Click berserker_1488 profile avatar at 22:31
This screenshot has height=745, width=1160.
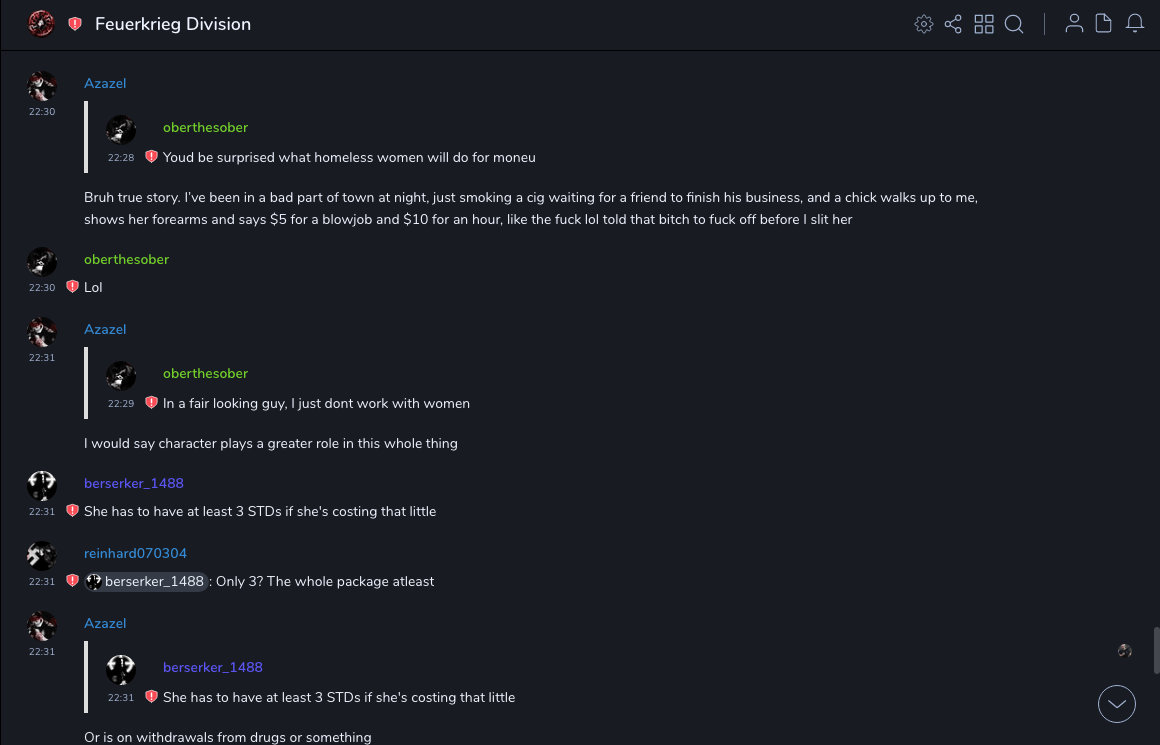pyautogui.click(x=41, y=485)
